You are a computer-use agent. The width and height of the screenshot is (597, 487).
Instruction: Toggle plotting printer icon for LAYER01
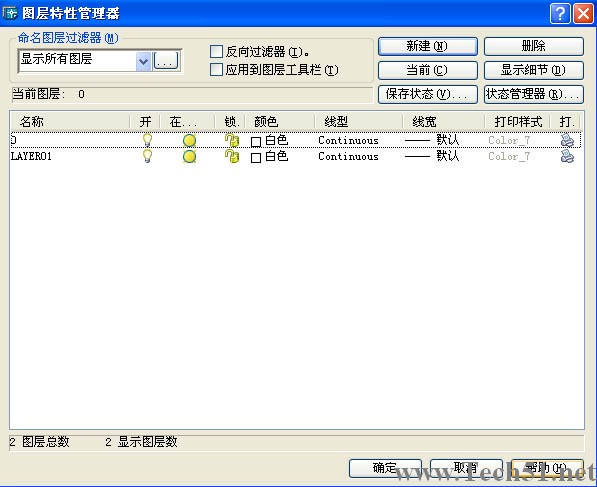click(x=567, y=156)
